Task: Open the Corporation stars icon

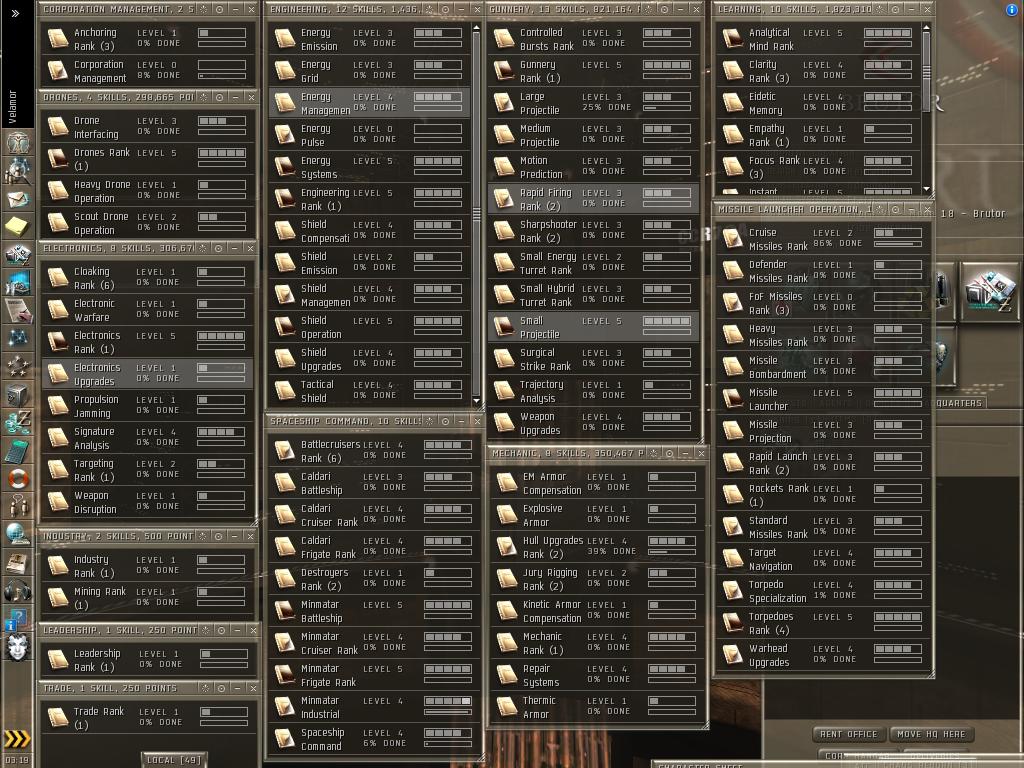Action: [18, 366]
